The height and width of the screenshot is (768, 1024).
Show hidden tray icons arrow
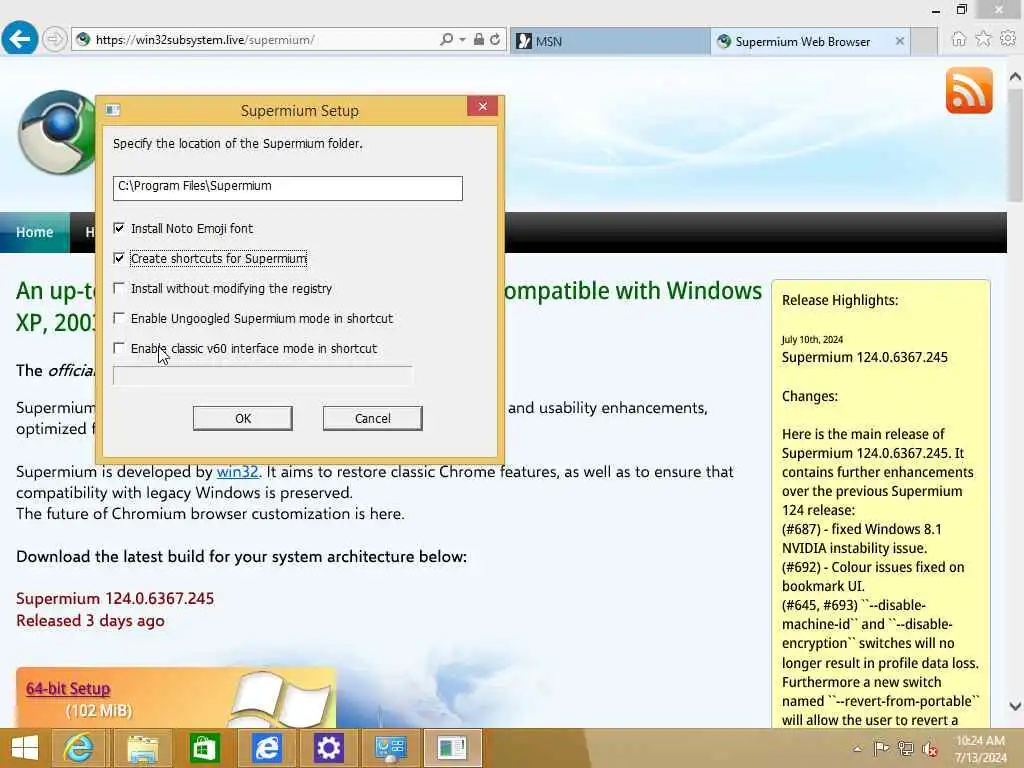click(x=857, y=748)
